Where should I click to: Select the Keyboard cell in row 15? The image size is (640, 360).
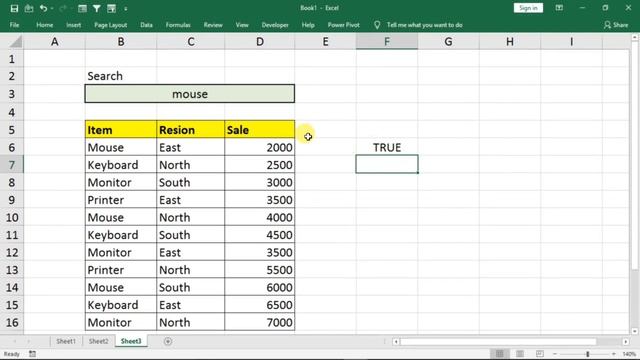tap(121, 305)
